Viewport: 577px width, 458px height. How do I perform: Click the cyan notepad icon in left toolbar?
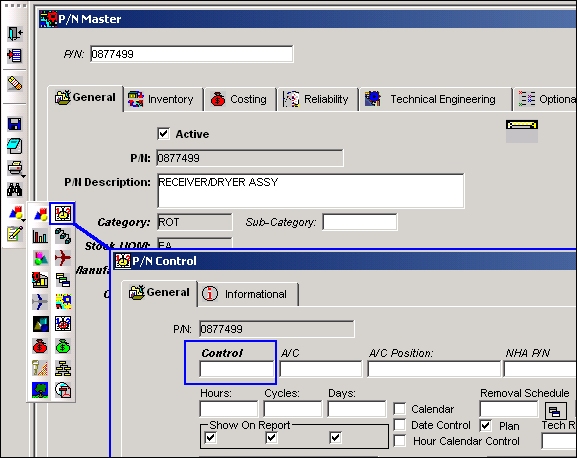(15, 146)
